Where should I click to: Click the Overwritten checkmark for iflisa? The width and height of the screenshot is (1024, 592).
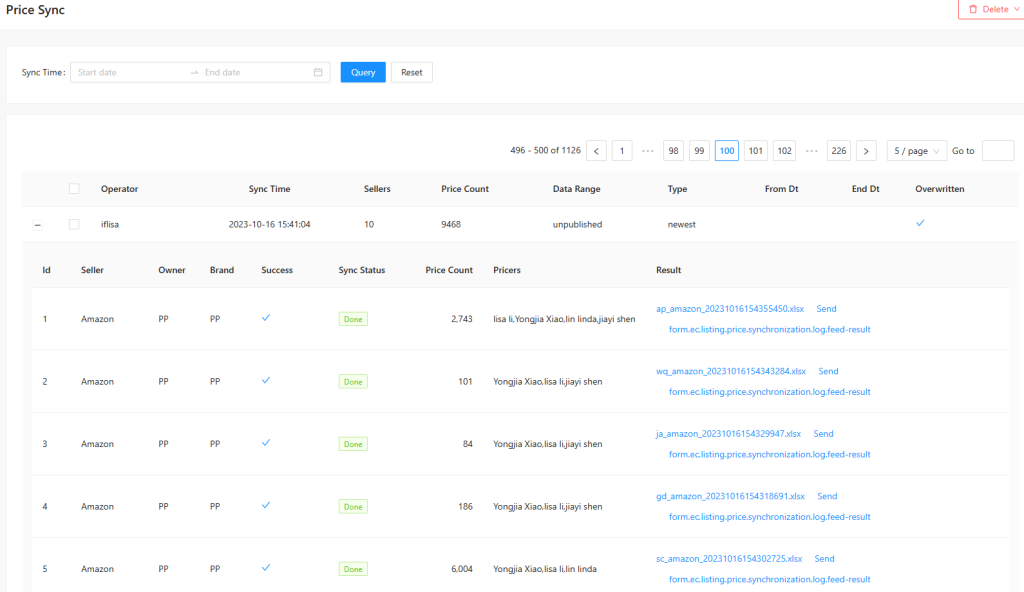pos(920,223)
